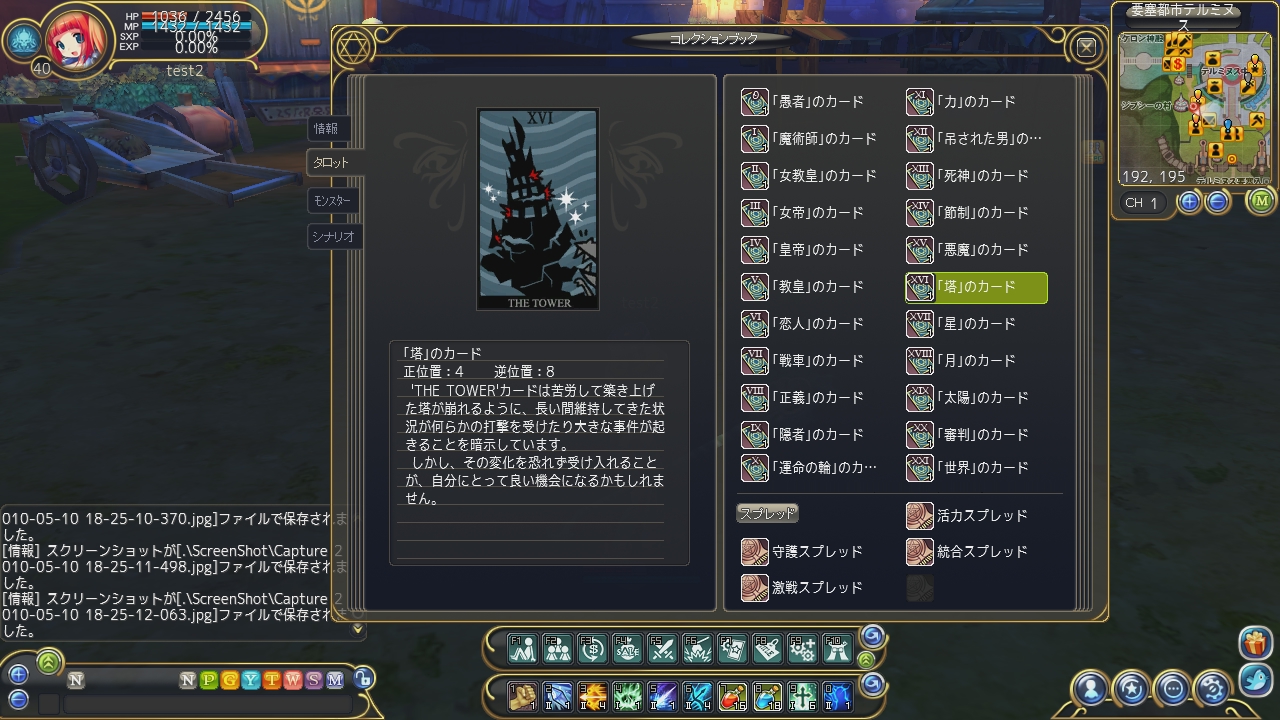Zoom in the minimap with plus button
The width and height of the screenshot is (1280, 720).
1189,202
